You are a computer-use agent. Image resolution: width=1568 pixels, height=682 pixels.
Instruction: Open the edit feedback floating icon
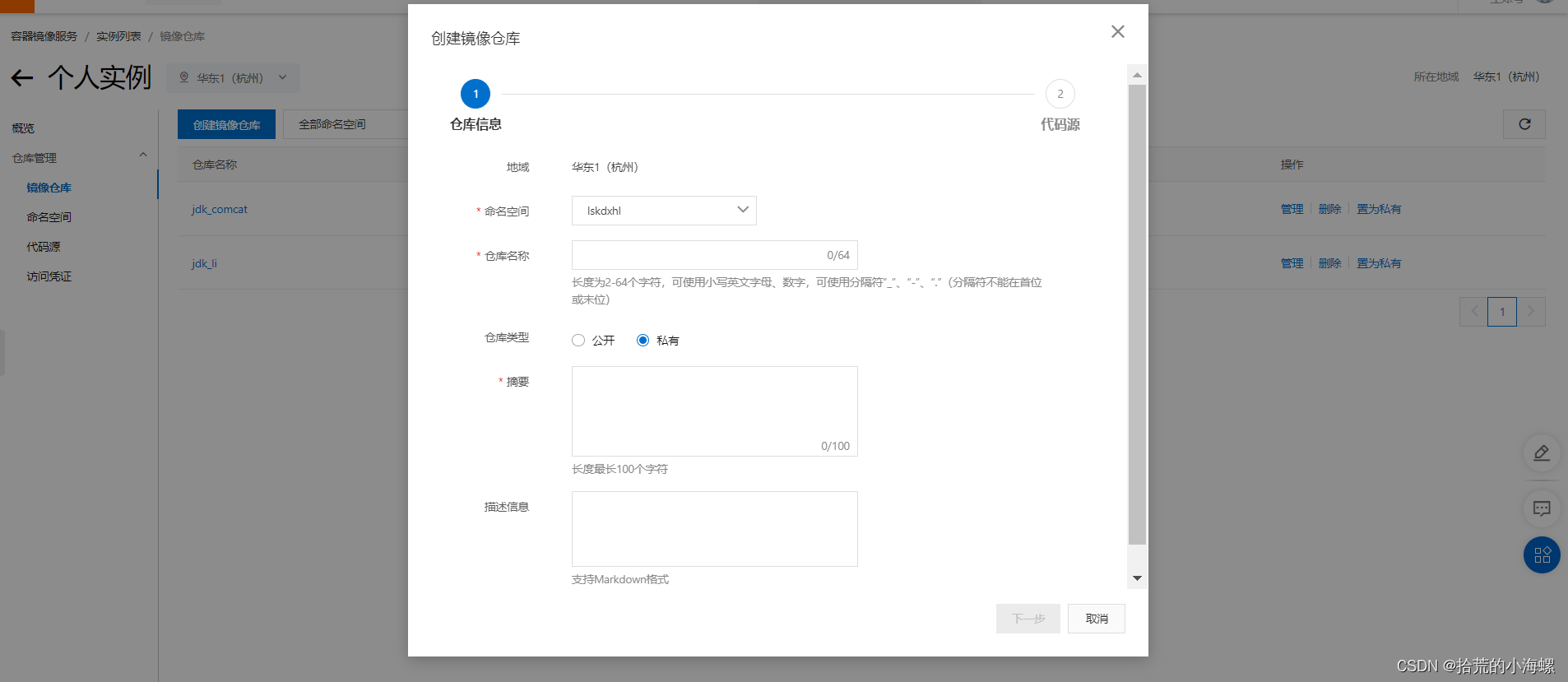(x=1541, y=453)
